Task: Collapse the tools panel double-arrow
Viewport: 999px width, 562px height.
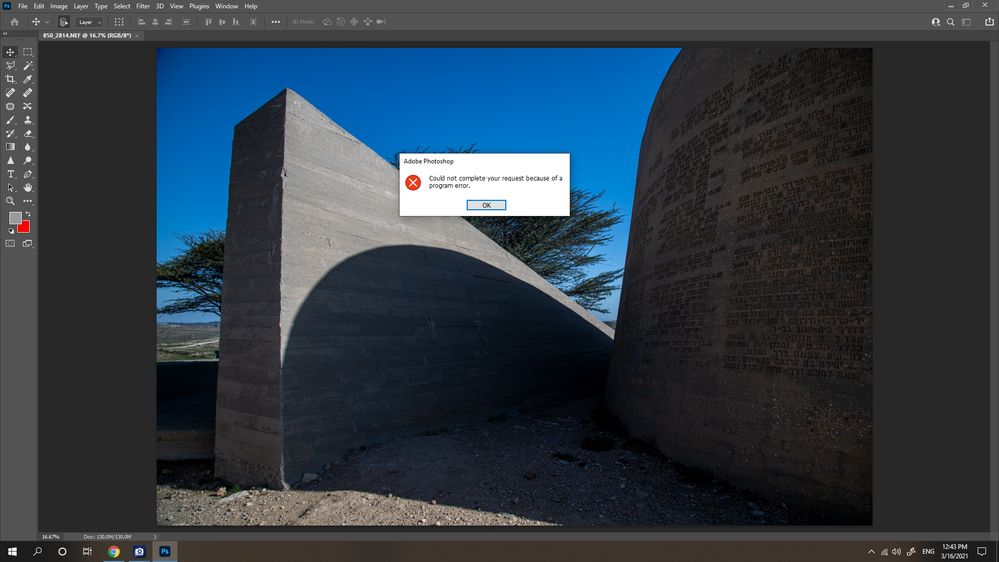Action: pyautogui.click(x=5, y=34)
